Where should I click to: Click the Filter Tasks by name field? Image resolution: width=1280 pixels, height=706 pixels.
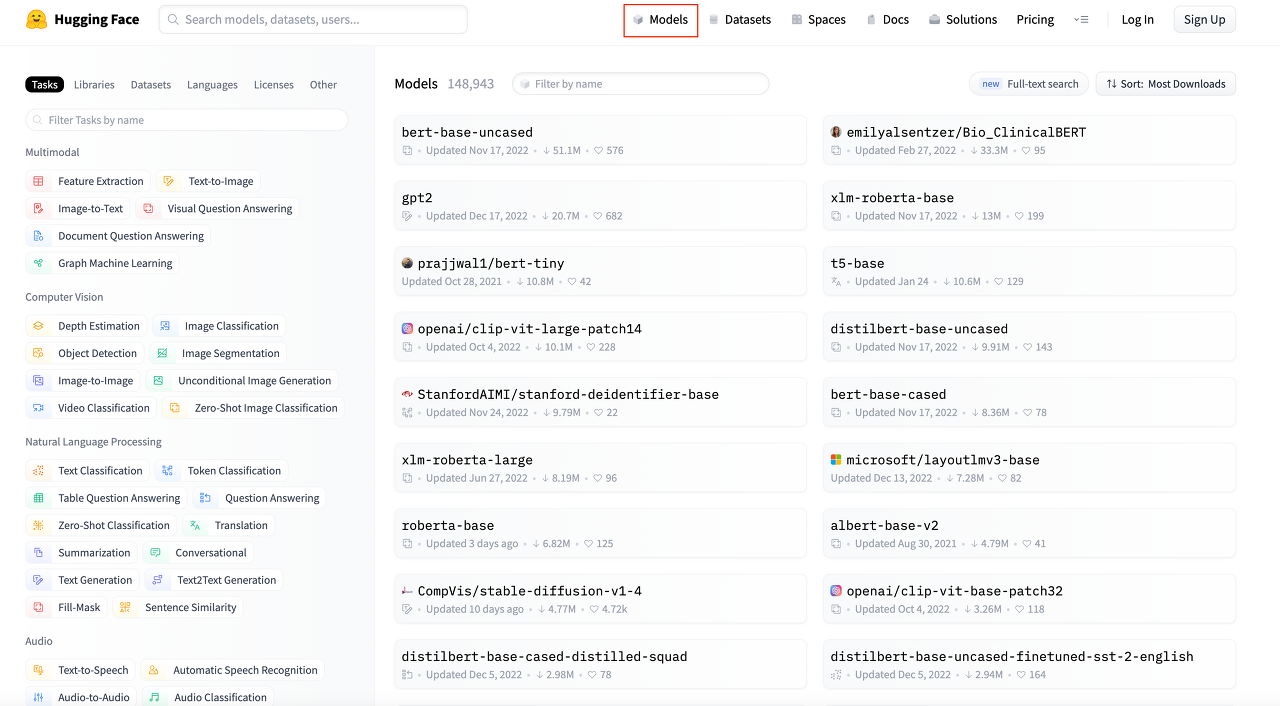pyautogui.click(x=186, y=120)
